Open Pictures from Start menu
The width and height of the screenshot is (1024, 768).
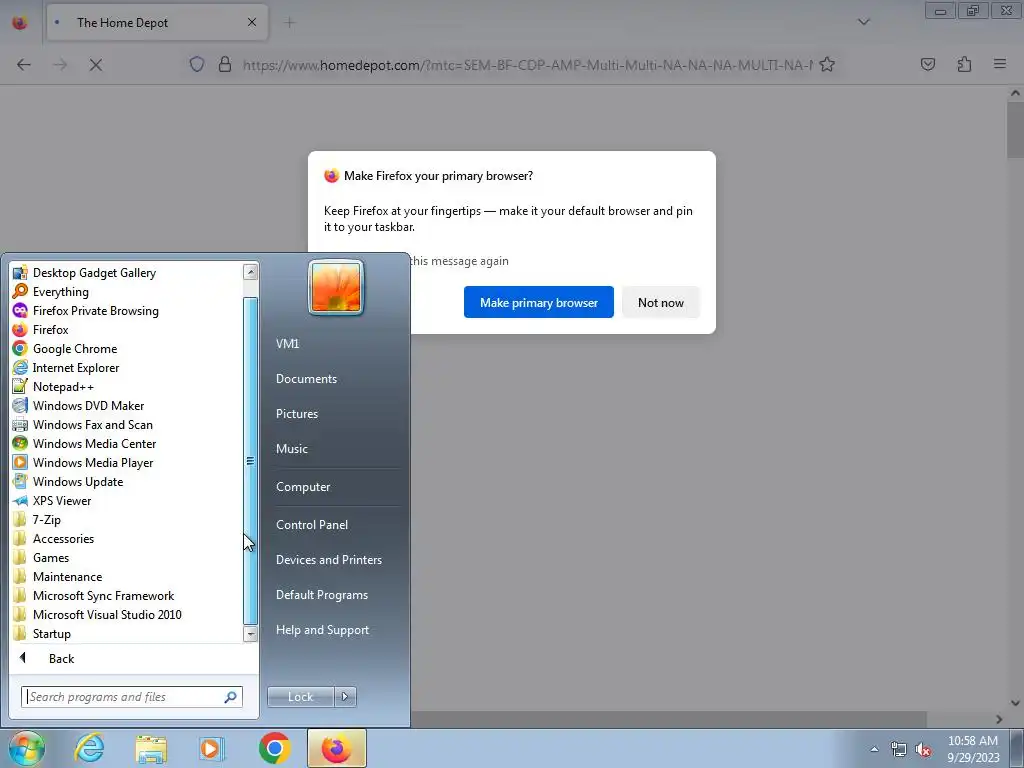point(297,414)
